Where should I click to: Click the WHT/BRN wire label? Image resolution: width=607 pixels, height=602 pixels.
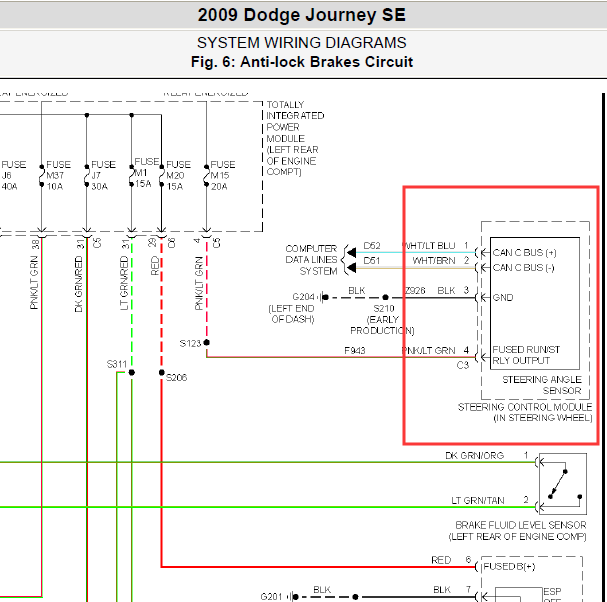pyautogui.click(x=434, y=261)
